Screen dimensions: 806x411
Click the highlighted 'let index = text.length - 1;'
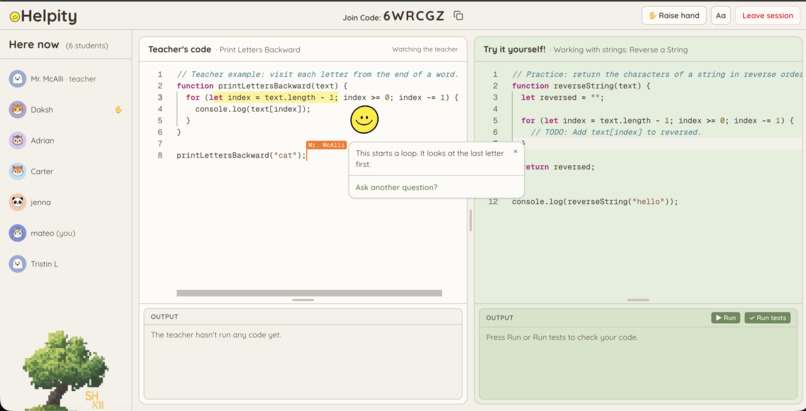(276, 97)
